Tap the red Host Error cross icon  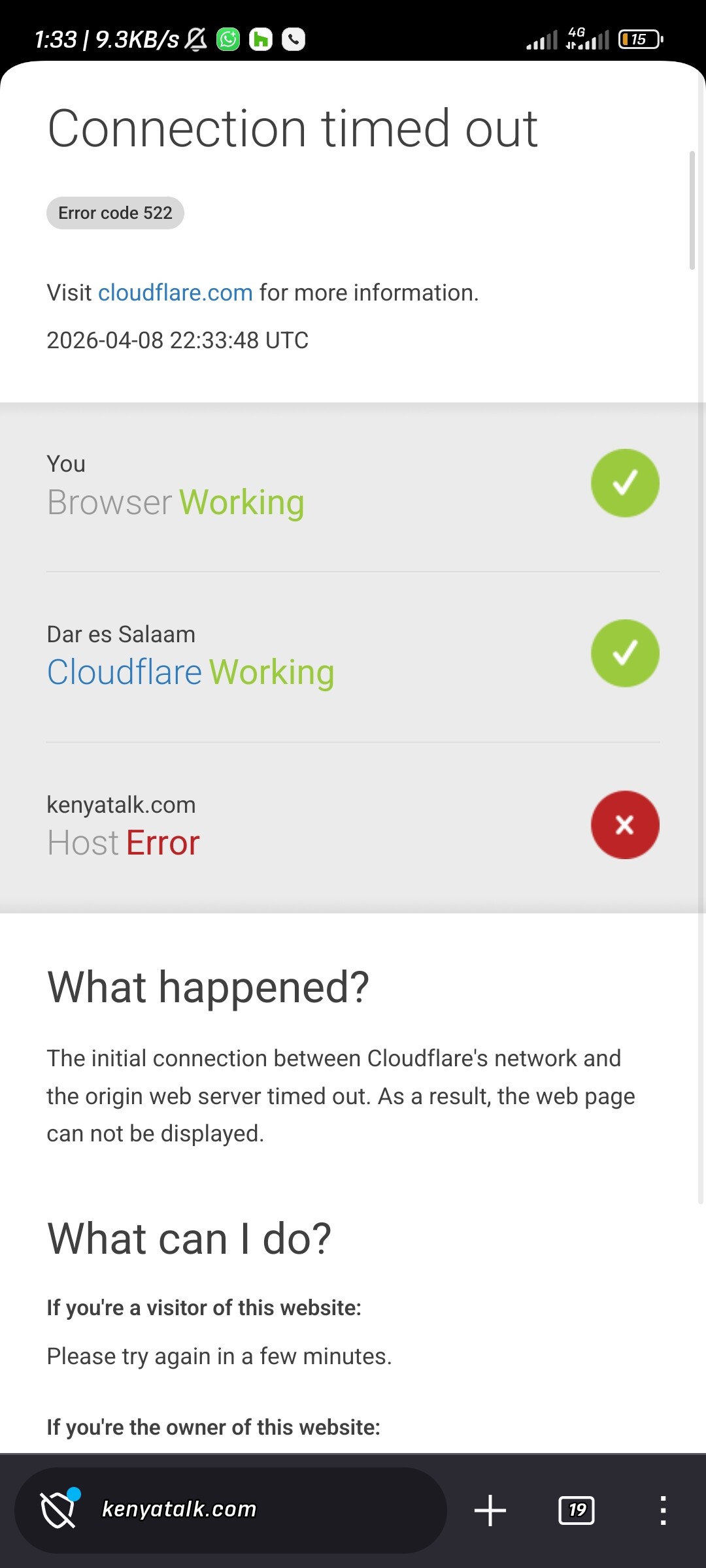625,825
